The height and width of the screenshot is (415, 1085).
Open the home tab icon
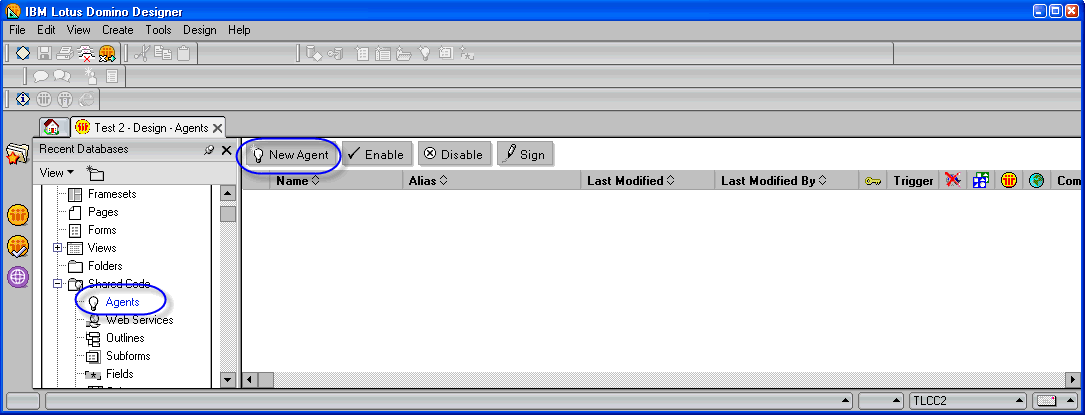click(51, 127)
